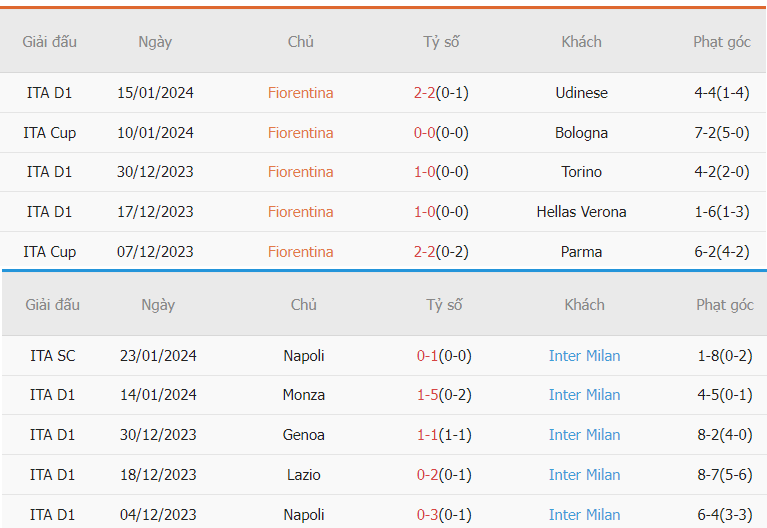Click Hellas Verona in the away column
The image size is (767, 528).
(x=581, y=212)
